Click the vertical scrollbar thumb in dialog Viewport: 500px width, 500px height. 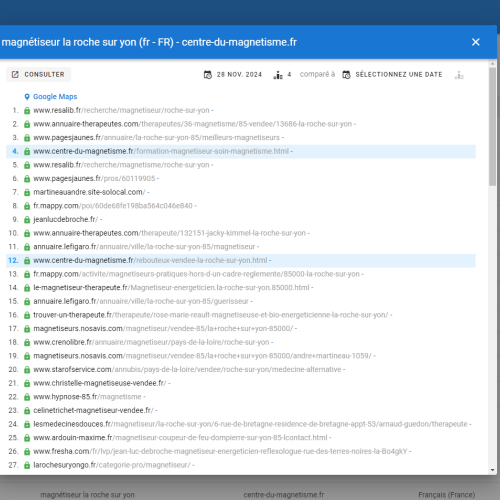point(492,127)
